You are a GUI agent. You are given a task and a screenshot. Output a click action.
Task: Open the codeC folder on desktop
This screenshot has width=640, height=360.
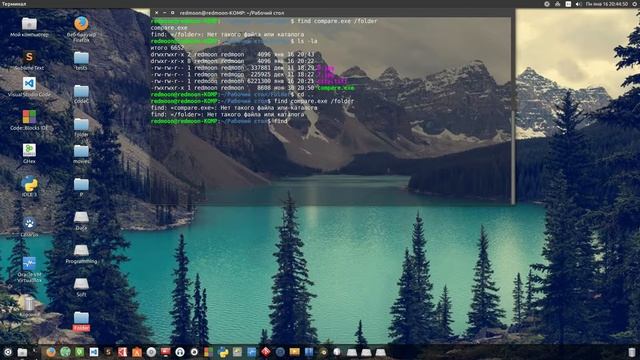[x=81, y=91]
